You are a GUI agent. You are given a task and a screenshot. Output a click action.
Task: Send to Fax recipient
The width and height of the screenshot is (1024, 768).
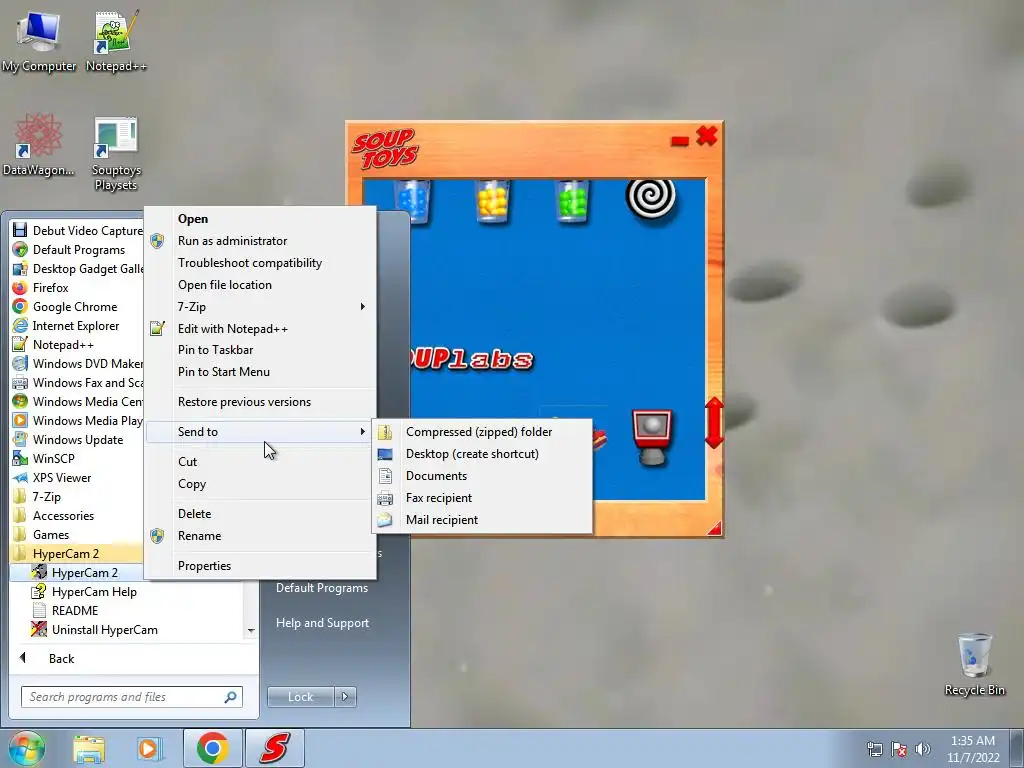(x=482, y=498)
